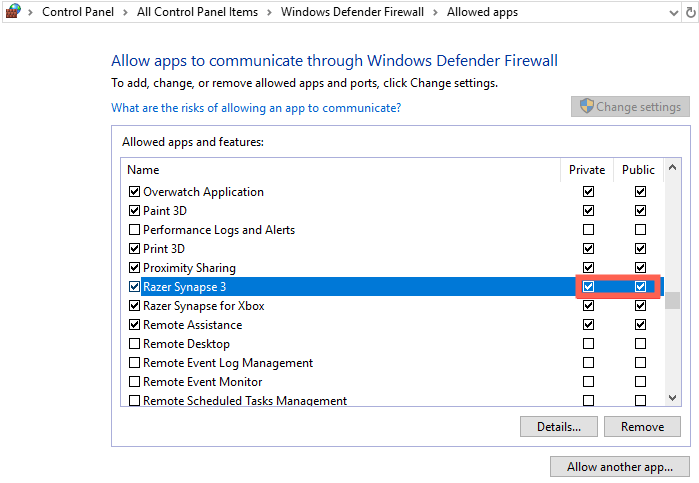The width and height of the screenshot is (699, 483).
Task: Toggle Razer Synapse for Xbox Public checkbox
Action: point(641,305)
